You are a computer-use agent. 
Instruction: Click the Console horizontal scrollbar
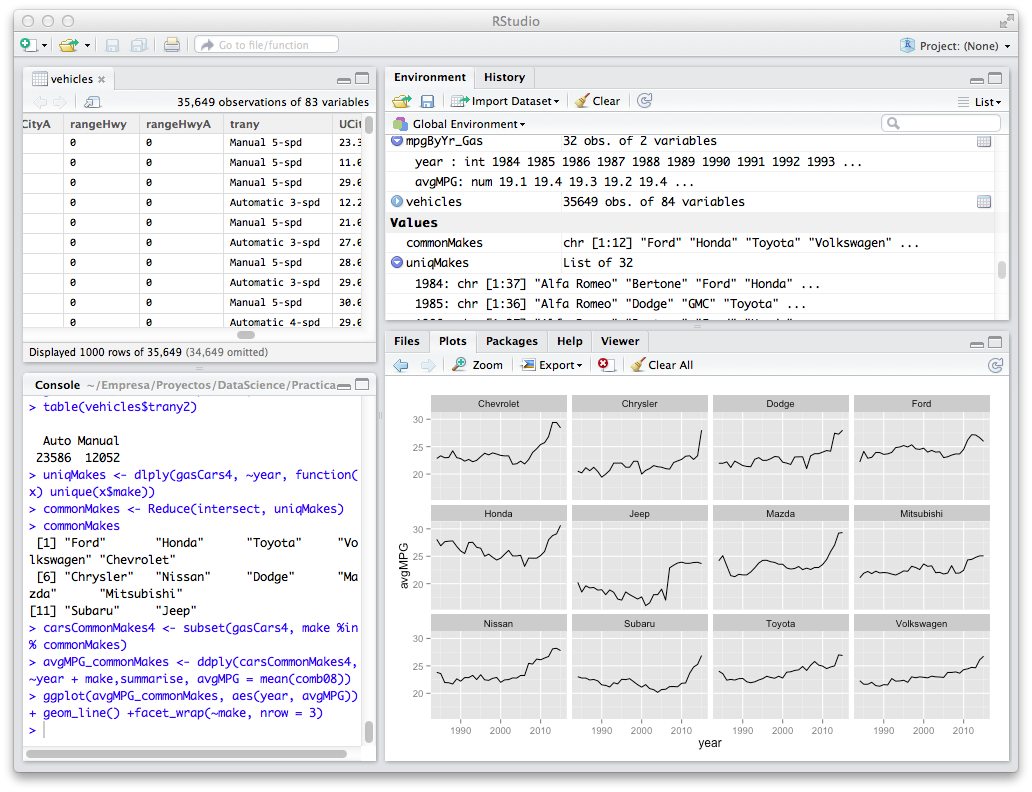pos(186,754)
